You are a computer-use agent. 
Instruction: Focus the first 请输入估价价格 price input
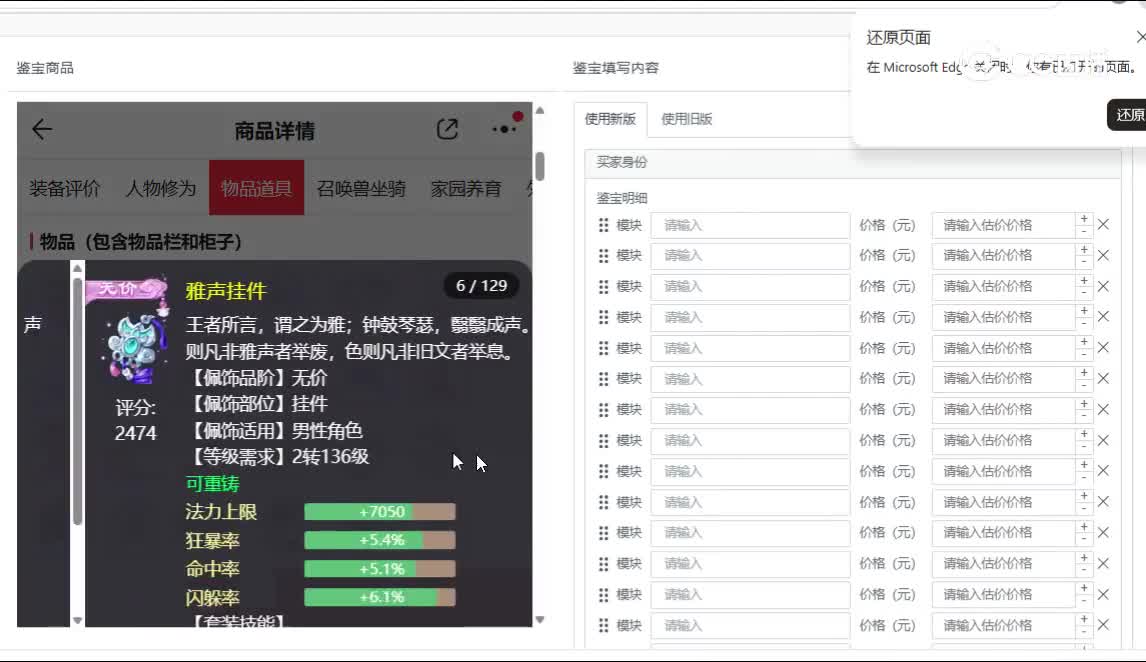(1002, 226)
